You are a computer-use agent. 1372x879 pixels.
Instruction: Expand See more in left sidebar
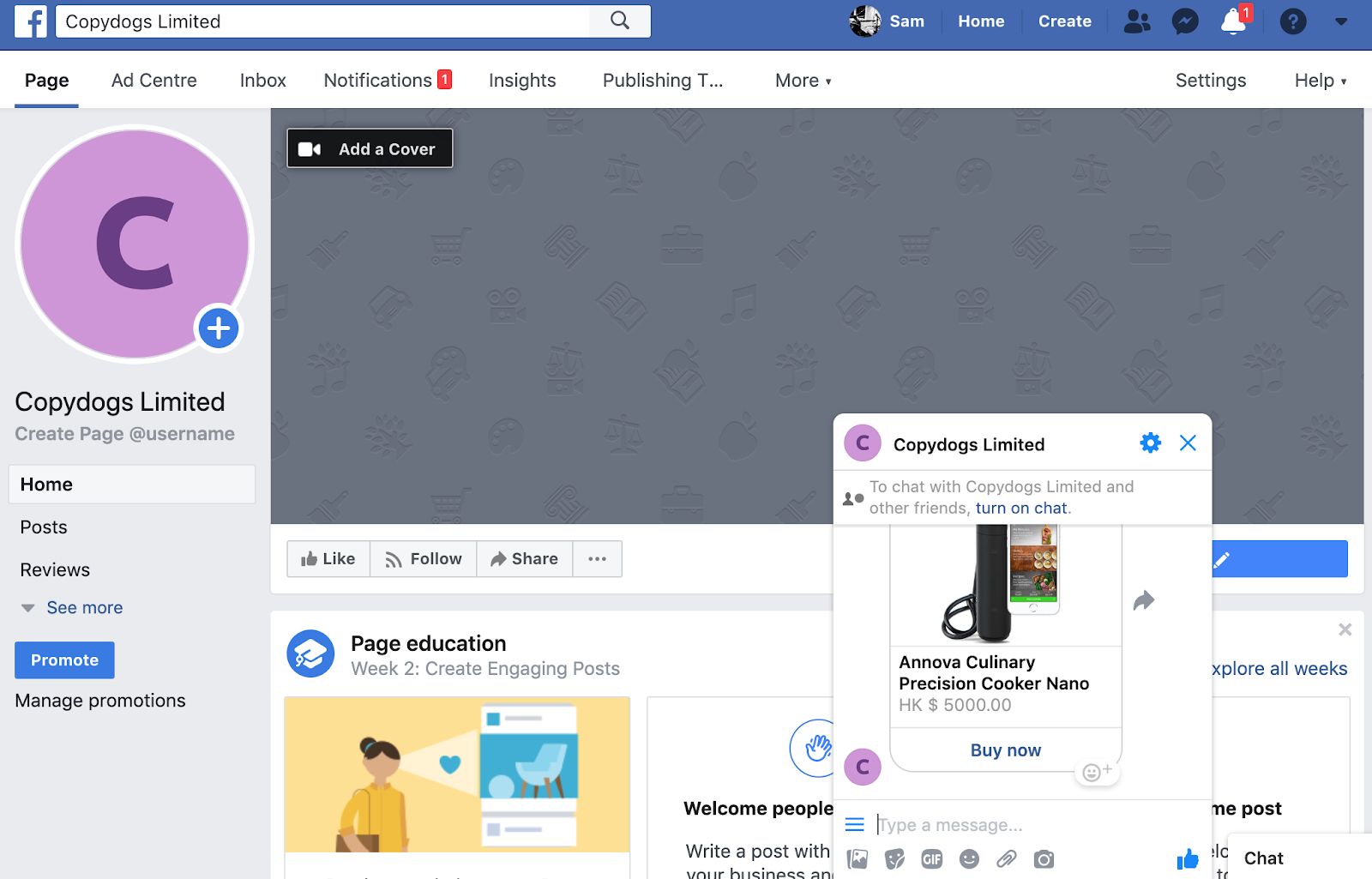click(84, 608)
